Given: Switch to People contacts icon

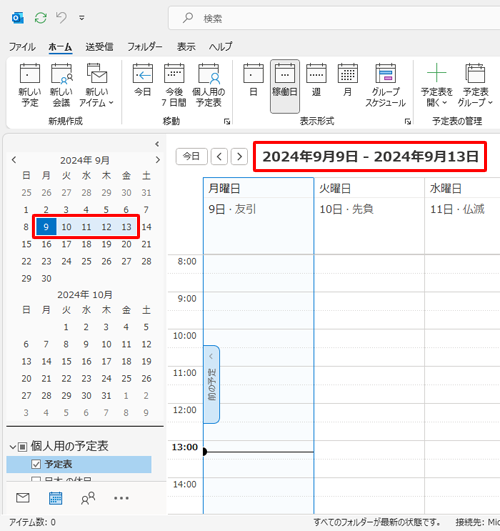Looking at the screenshot, I should tap(88, 498).
